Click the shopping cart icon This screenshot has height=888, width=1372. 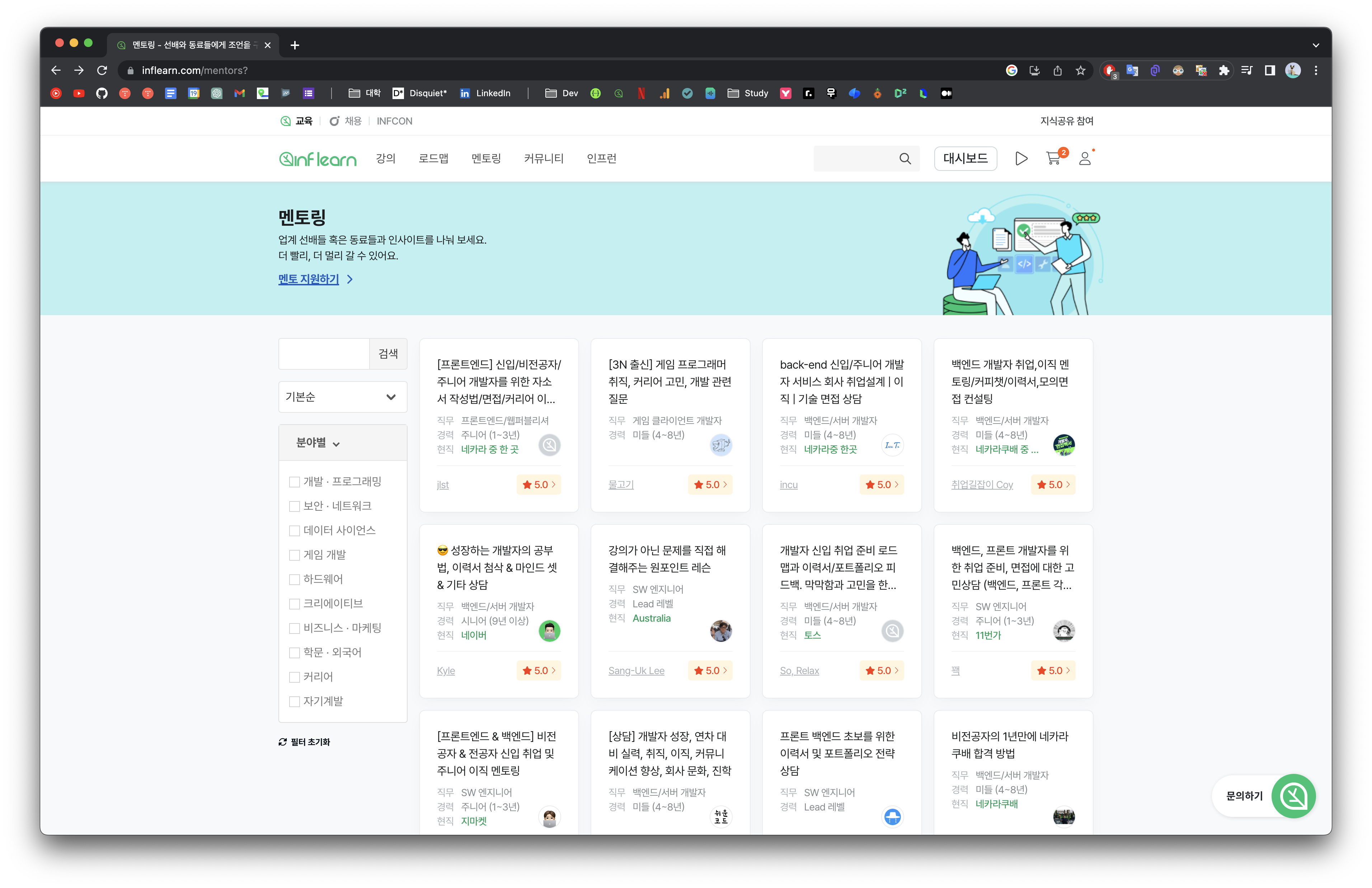tap(1053, 159)
